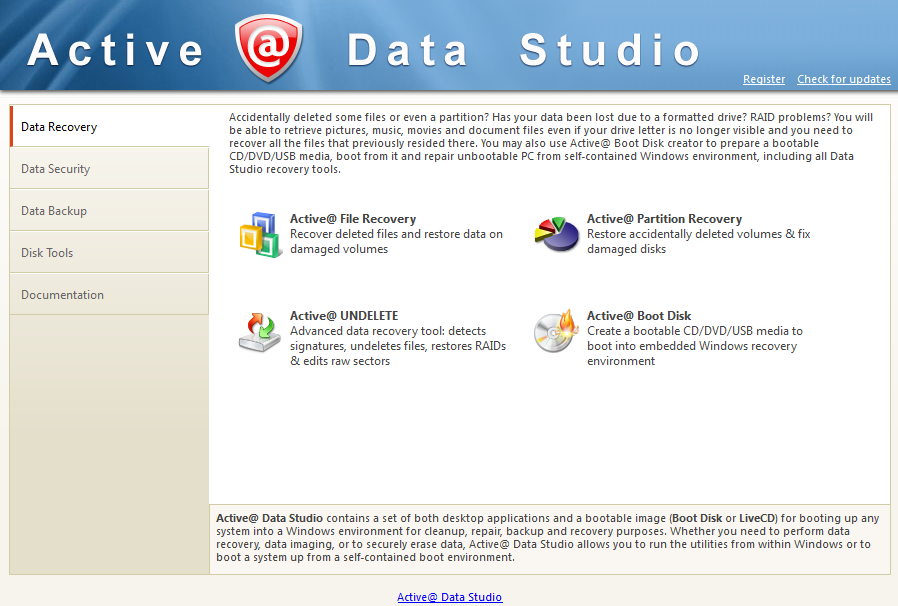This screenshot has height=606, width=898.
Task: Open the Register link
Action: pos(764,79)
